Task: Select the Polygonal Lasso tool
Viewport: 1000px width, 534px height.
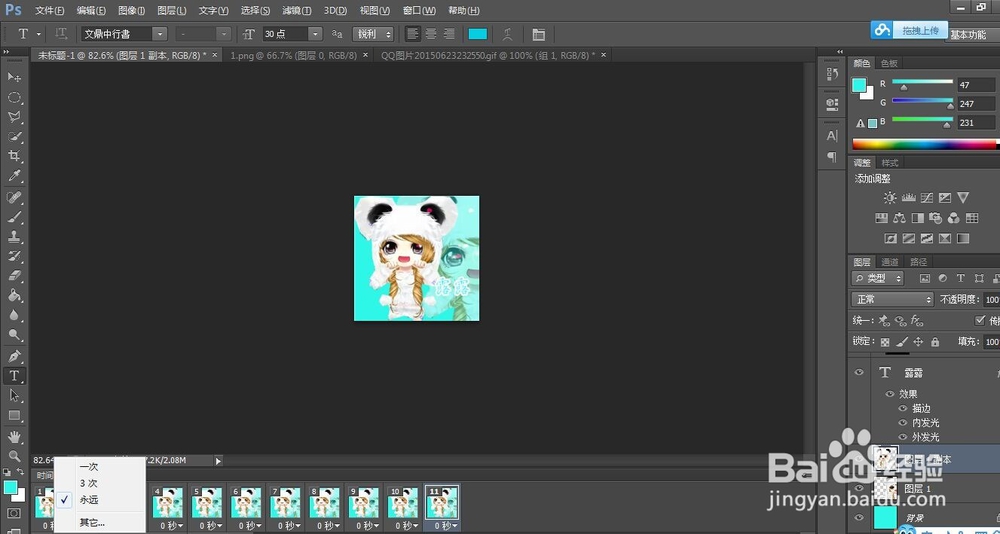Action: pos(14,117)
